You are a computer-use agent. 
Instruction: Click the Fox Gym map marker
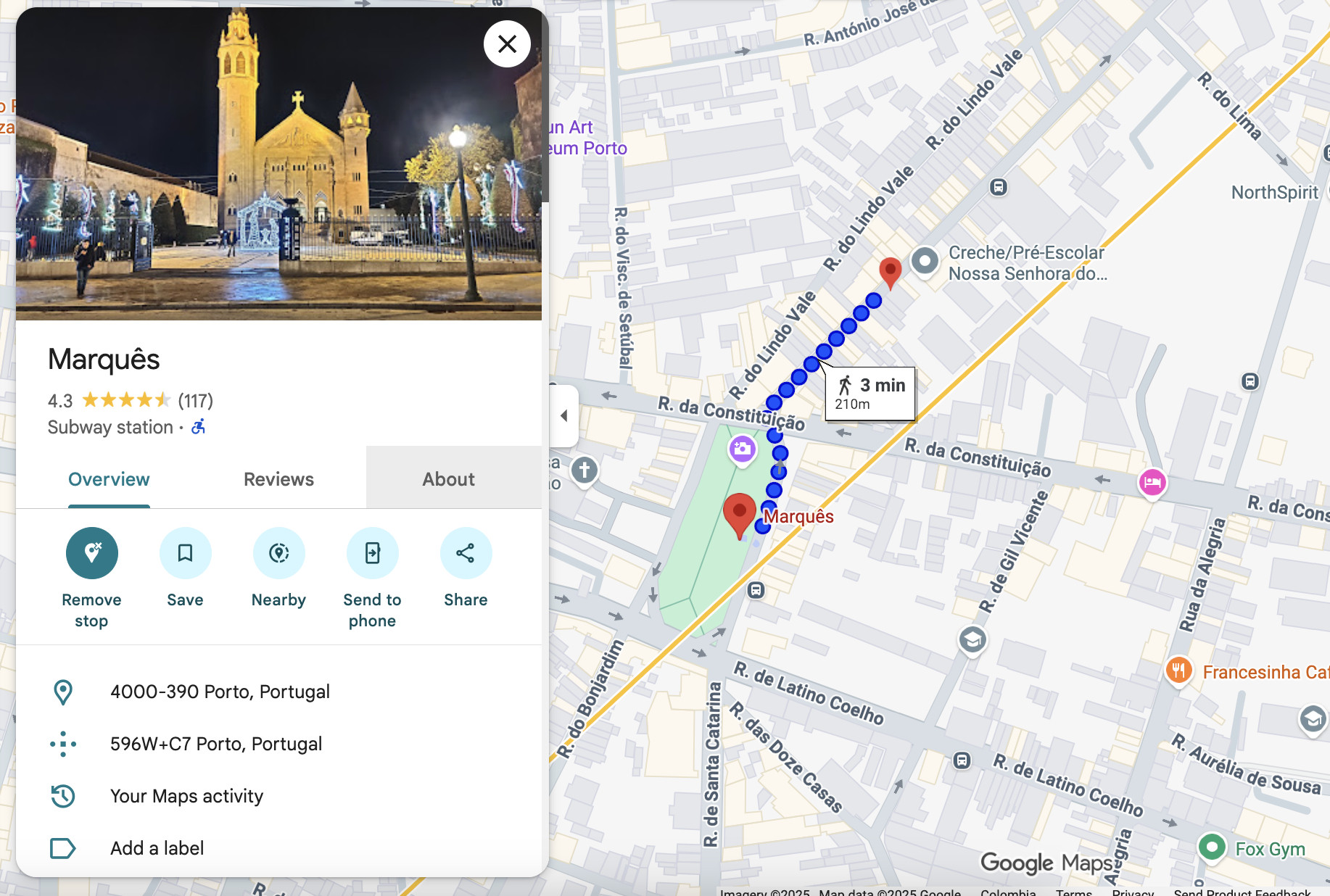(x=1211, y=847)
